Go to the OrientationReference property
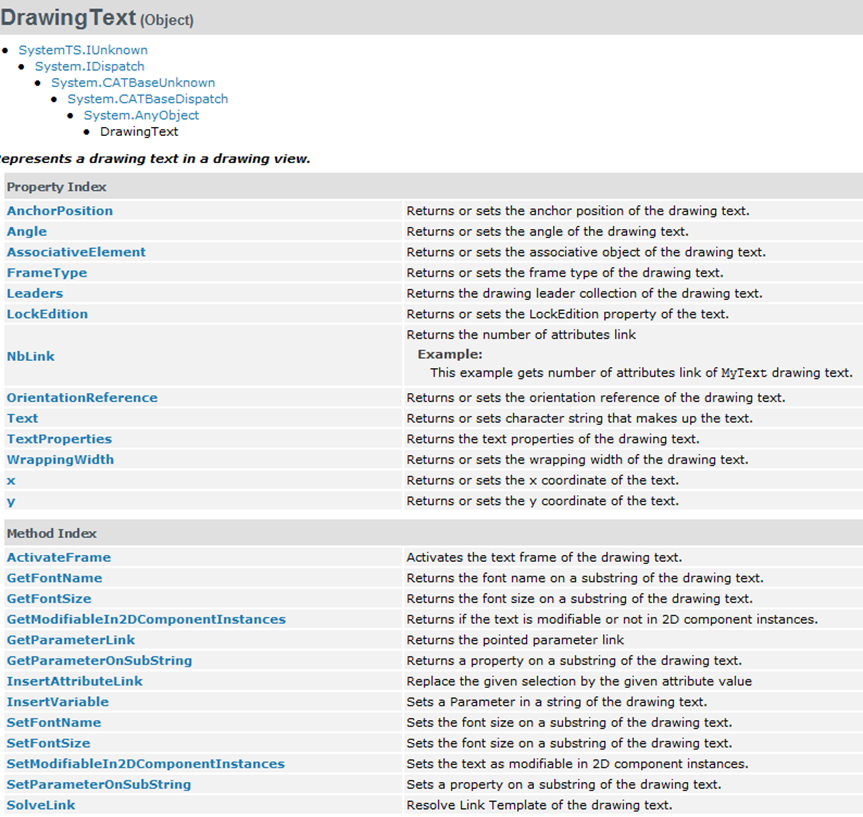Screen dimensions: 863x817 coord(82,398)
